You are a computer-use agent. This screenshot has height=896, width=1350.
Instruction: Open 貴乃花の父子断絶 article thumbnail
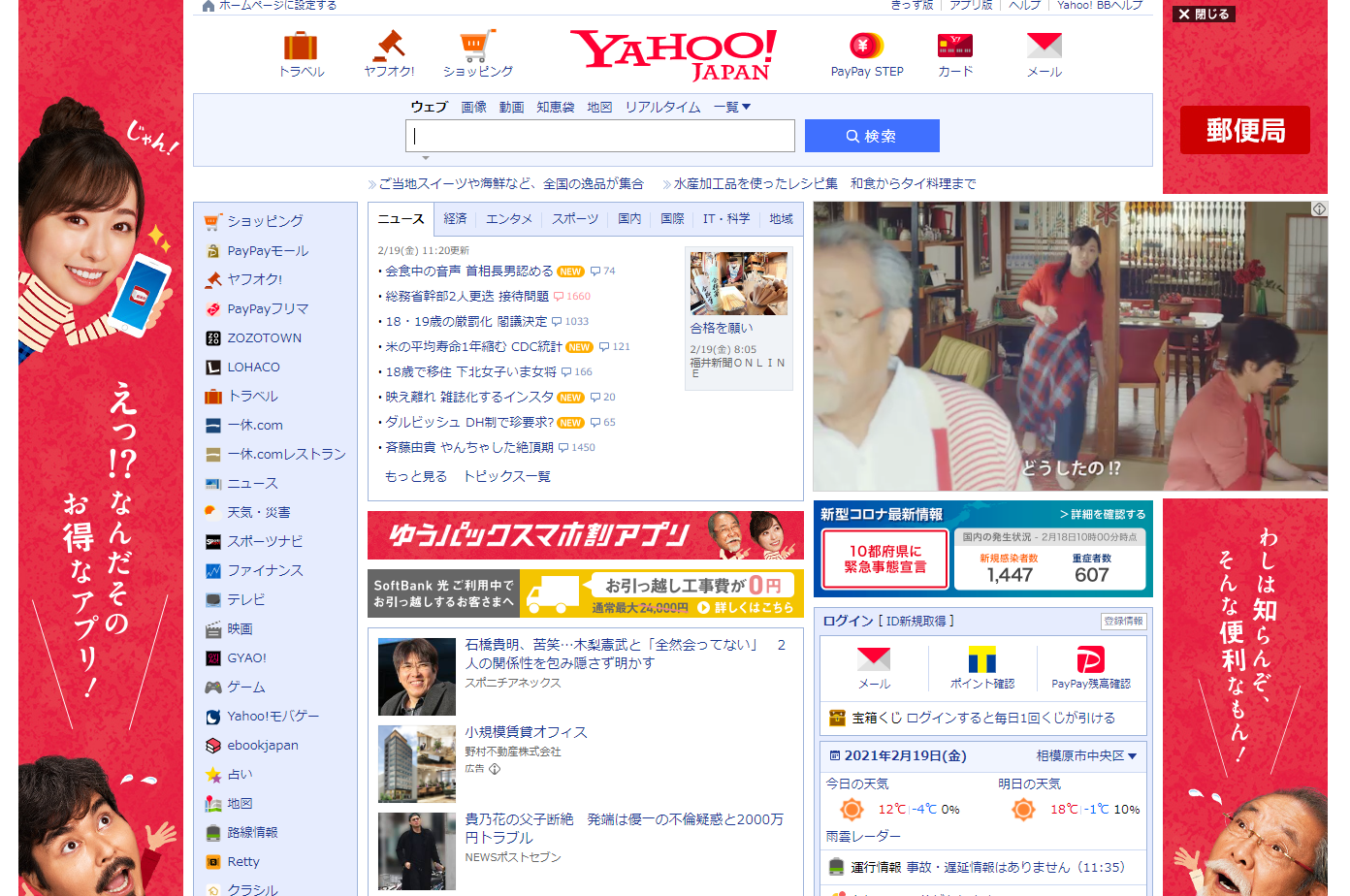(416, 851)
